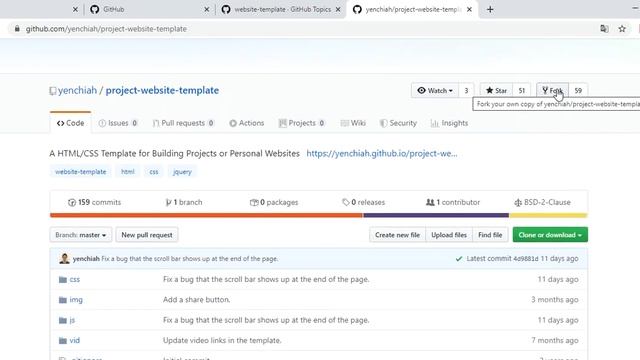Close the GitHub browser tab
640x360 pixels.
207,9
